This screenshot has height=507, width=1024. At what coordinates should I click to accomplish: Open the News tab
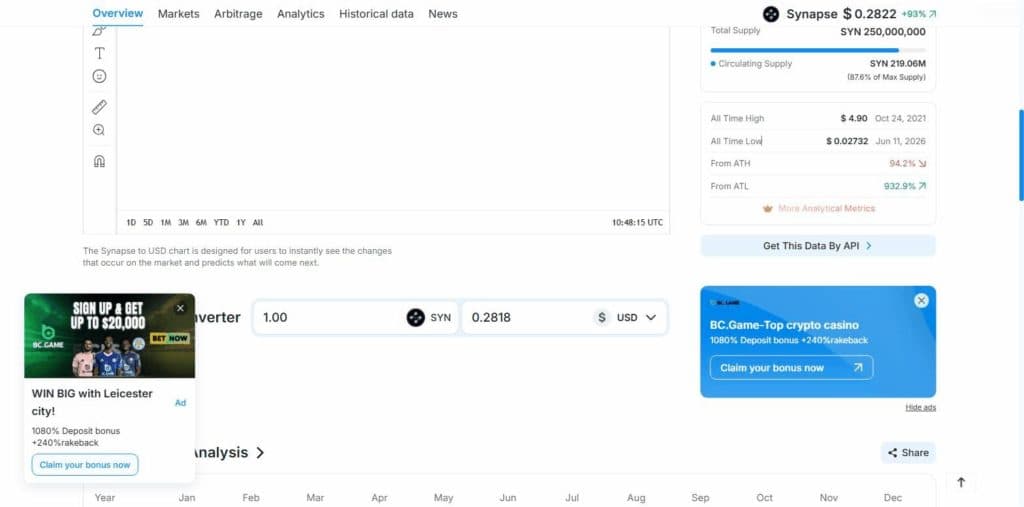coord(443,14)
